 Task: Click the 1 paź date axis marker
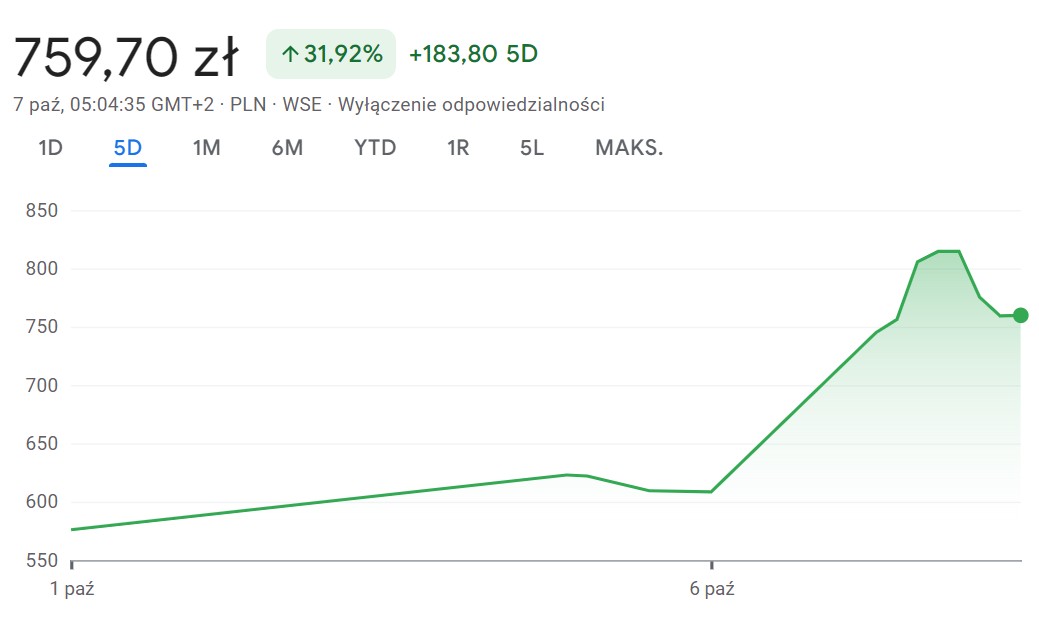point(72,589)
